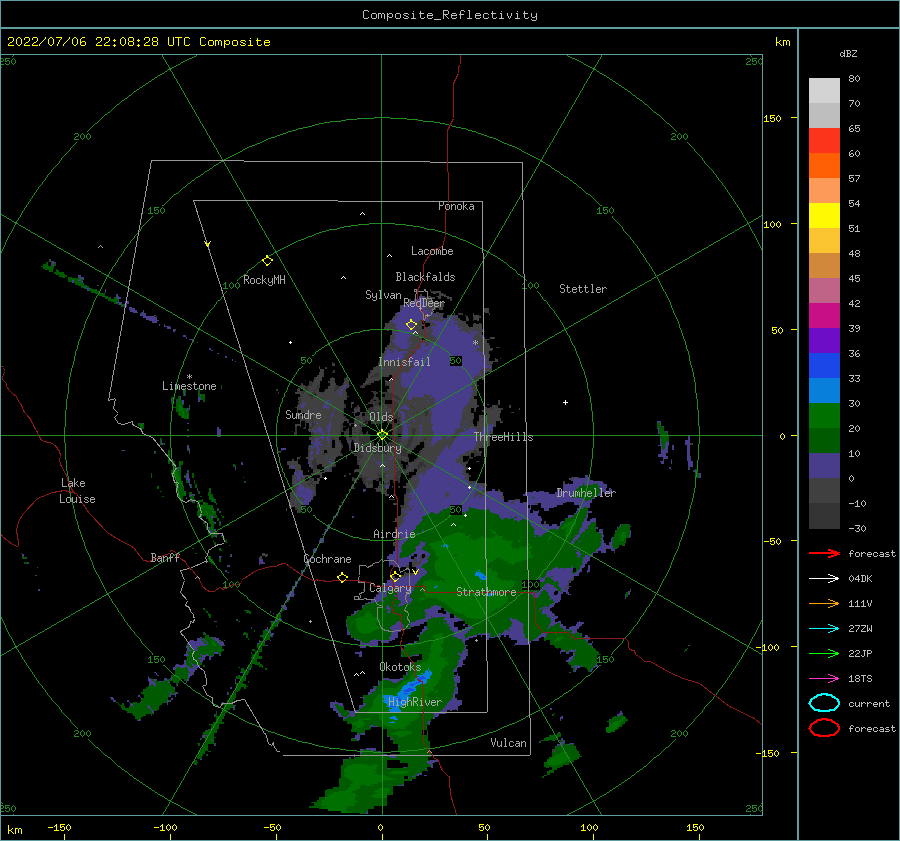Viewport: 900px width, 841px height.
Task: Click the yellow 51 dBZ color swatch
Action: tap(824, 215)
